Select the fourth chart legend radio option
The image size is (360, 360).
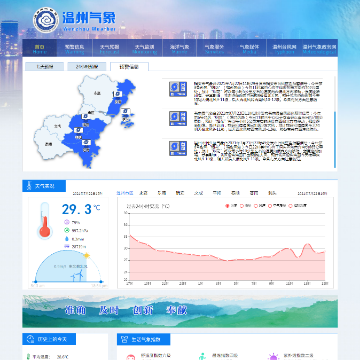click(x=270, y=206)
